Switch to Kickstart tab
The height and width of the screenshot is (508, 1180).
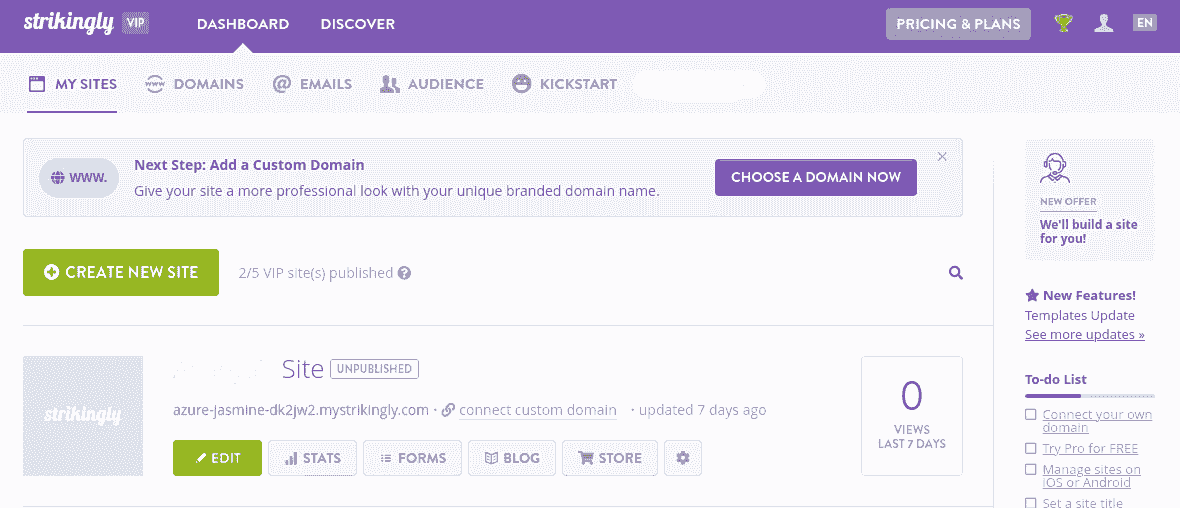click(x=564, y=84)
